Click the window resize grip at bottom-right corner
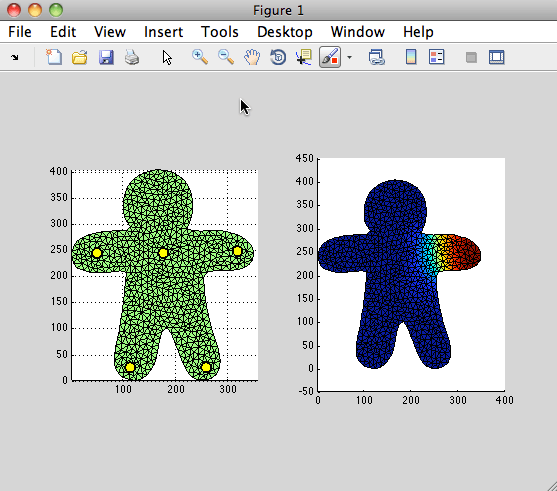 click(551, 485)
